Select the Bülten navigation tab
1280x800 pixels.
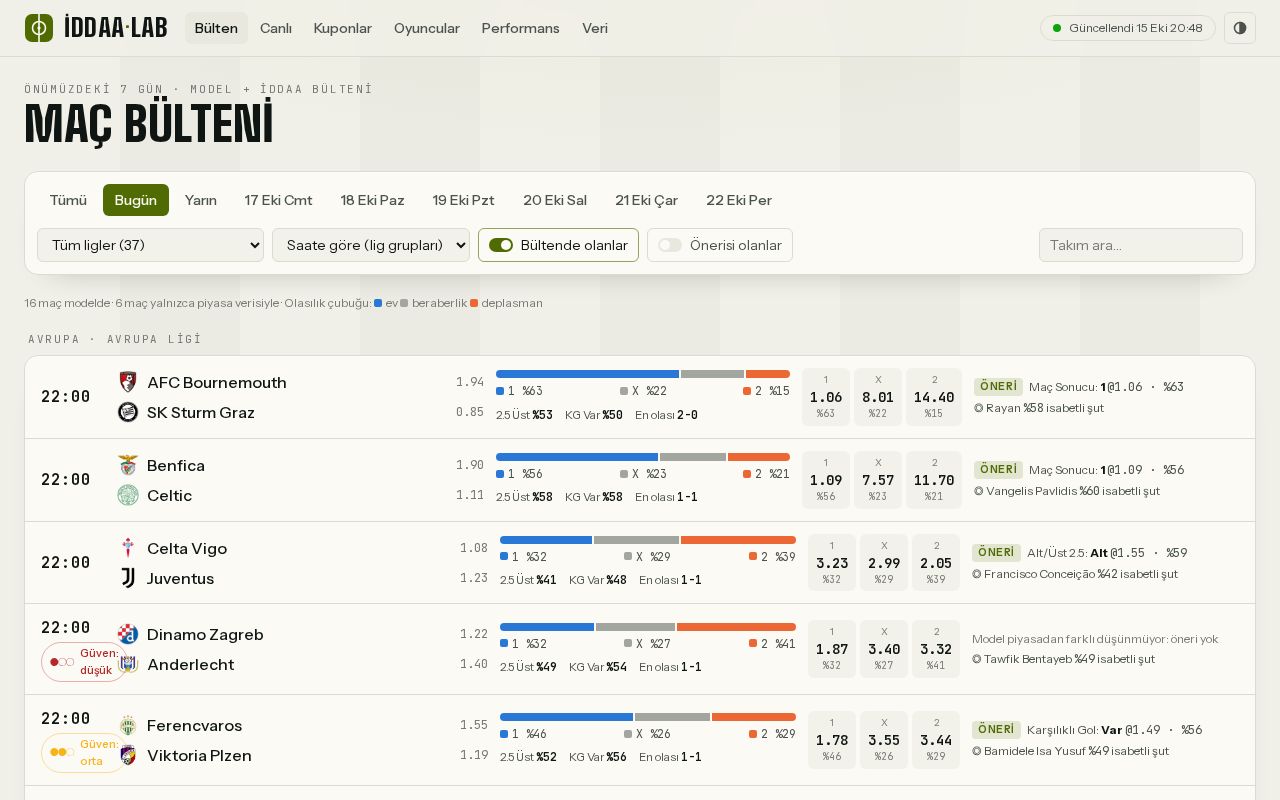pos(216,28)
